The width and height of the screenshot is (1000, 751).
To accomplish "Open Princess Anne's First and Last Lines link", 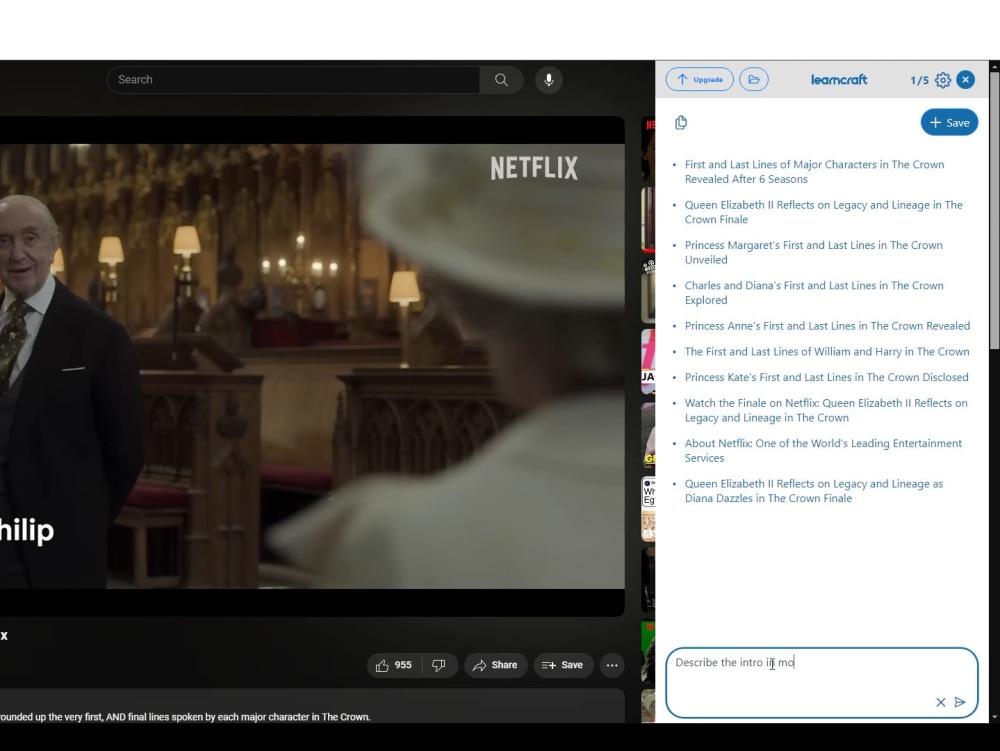I will point(827,326).
